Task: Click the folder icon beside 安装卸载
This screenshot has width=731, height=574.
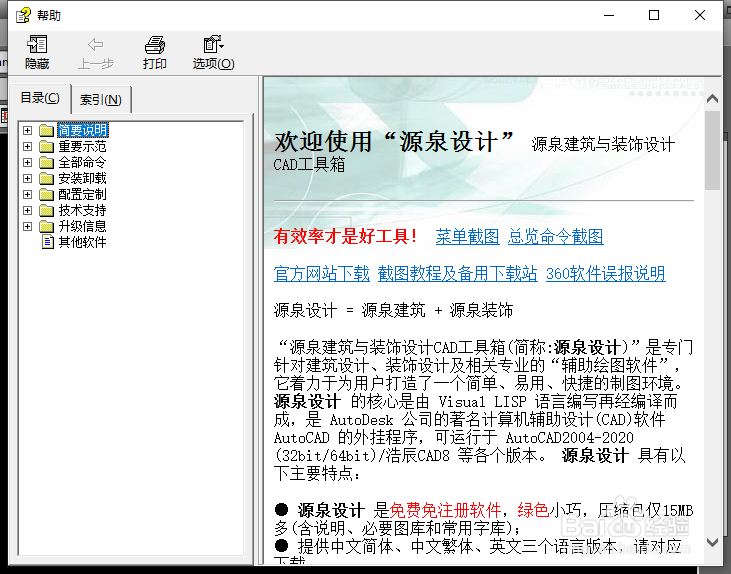Action: pyautogui.click(x=46, y=178)
